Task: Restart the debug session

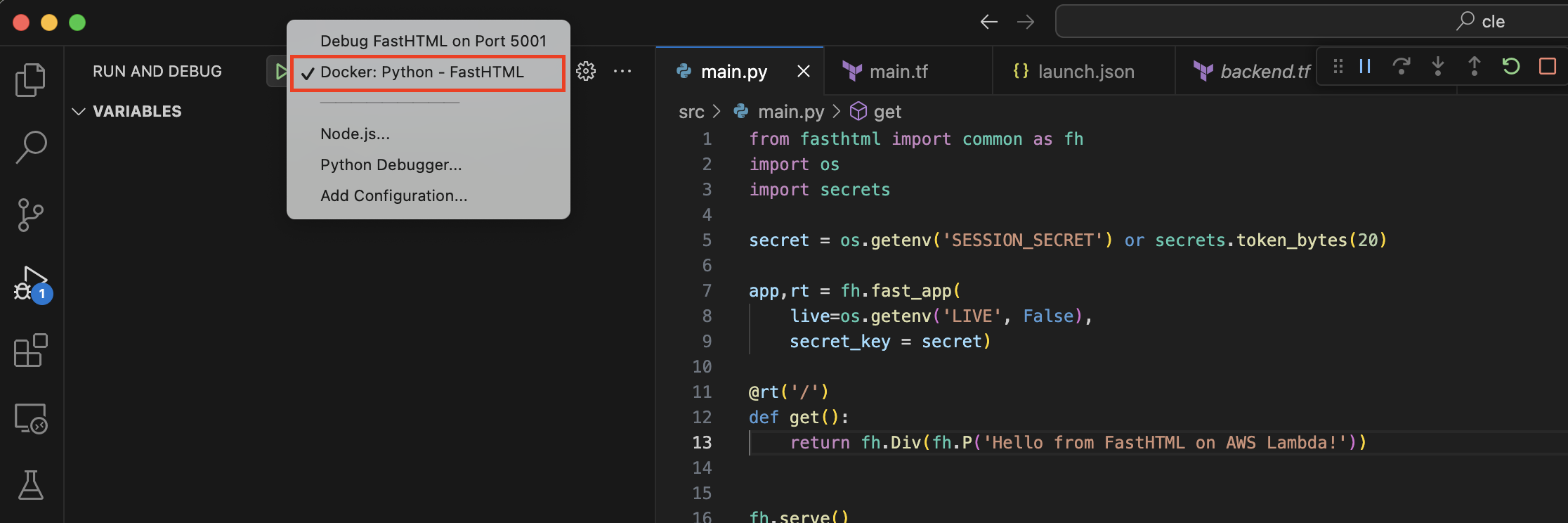Action: pyautogui.click(x=1510, y=67)
